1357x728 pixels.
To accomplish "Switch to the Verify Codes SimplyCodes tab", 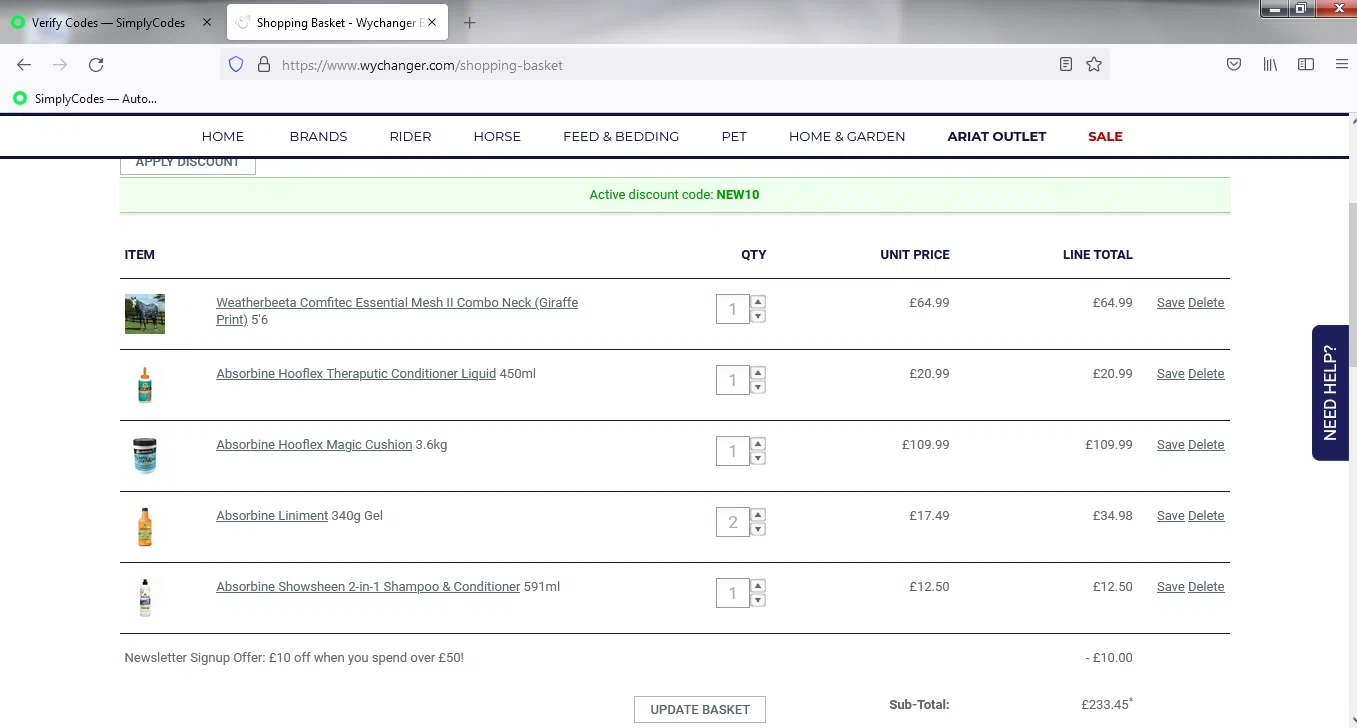I will 108,23.
